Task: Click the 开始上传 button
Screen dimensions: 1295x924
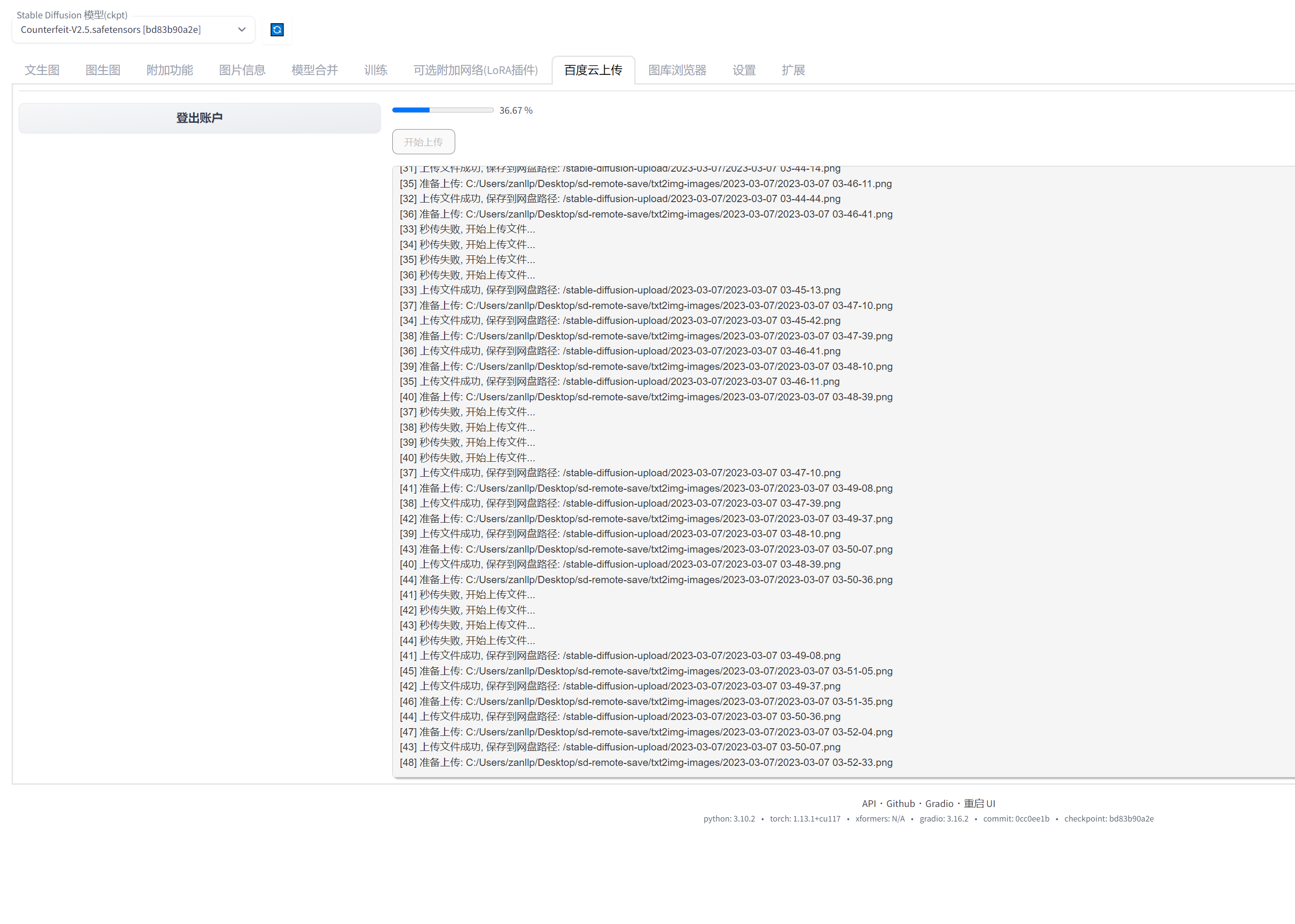Action: point(423,142)
